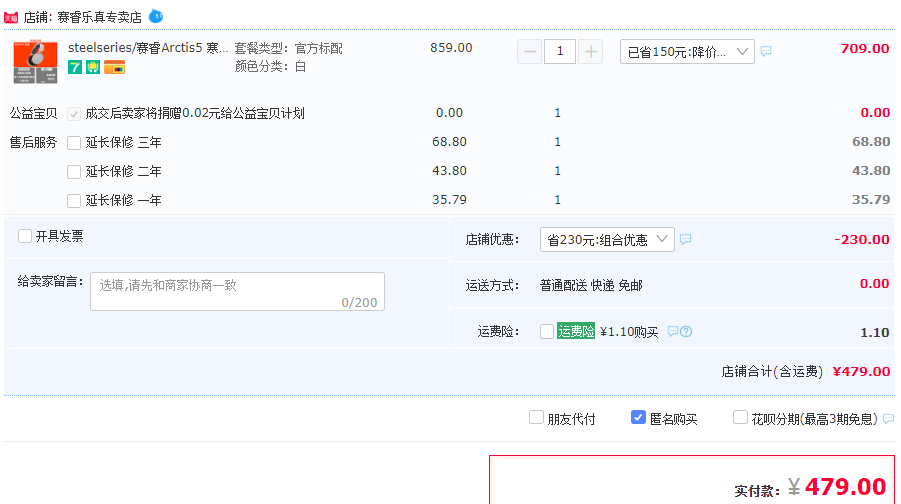Increase quantity with the plus button

590,52
